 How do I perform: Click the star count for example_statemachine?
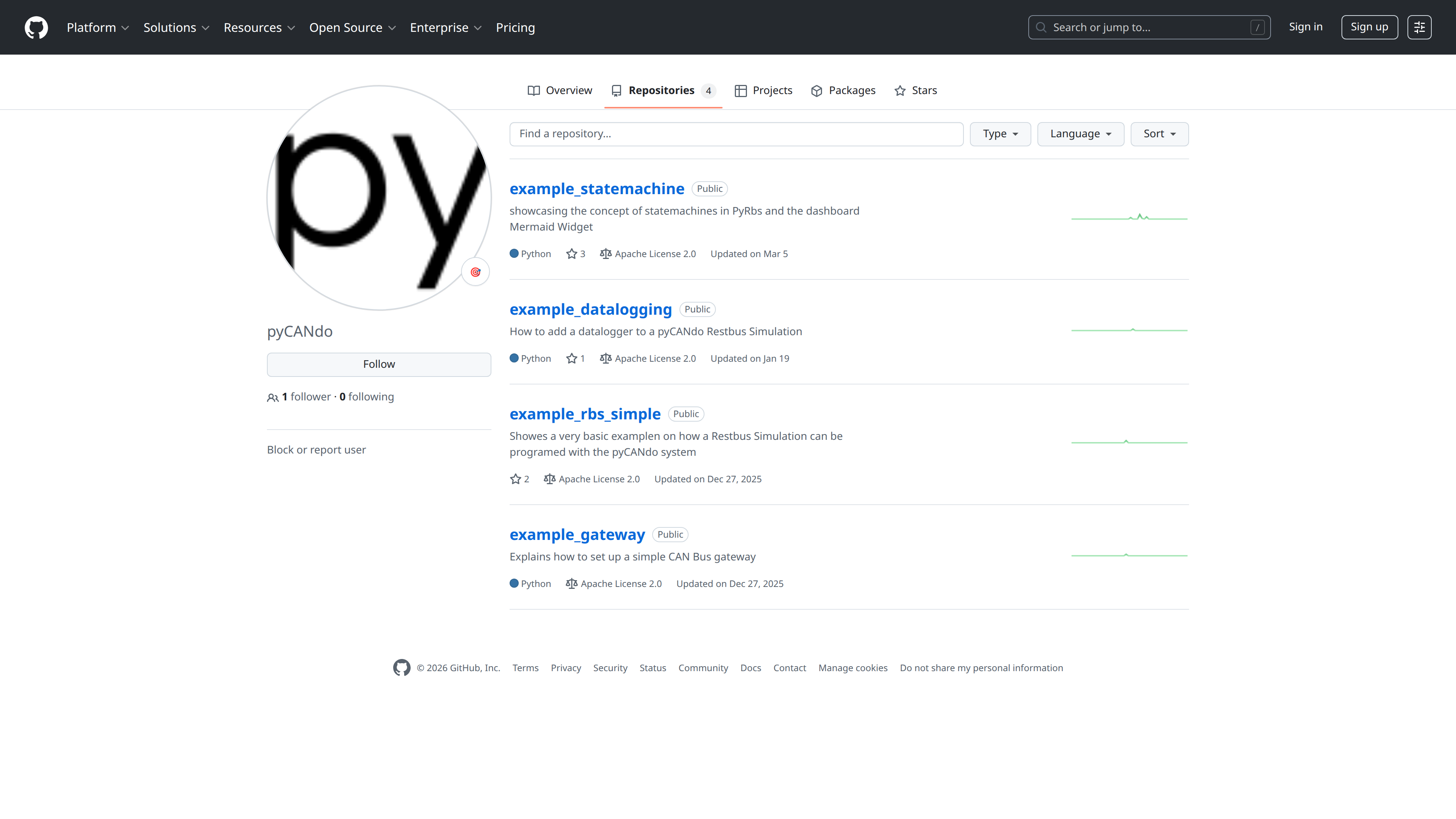pyautogui.click(x=576, y=254)
